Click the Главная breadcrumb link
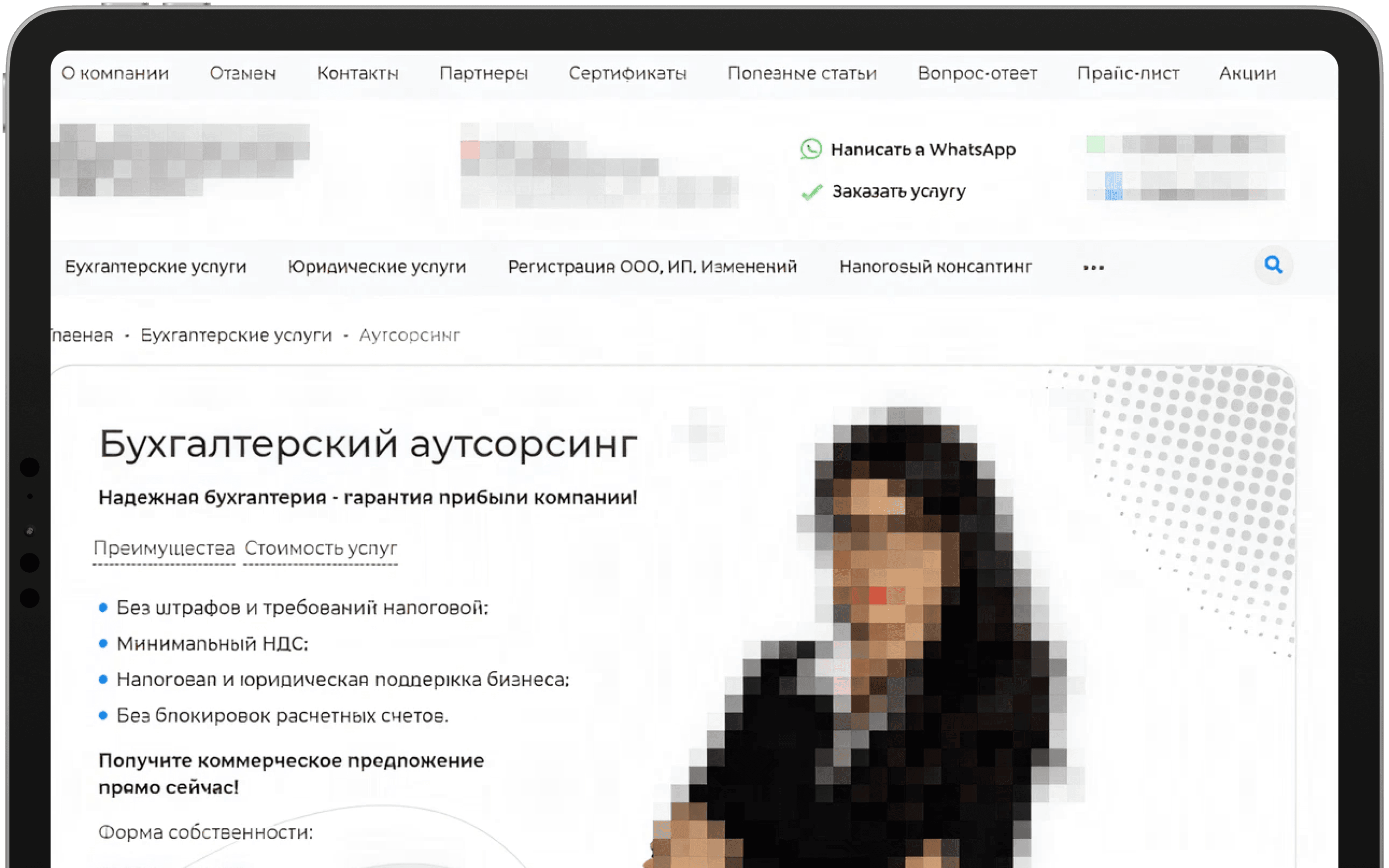Screen dimensions: 1389x868 [82, 335]
